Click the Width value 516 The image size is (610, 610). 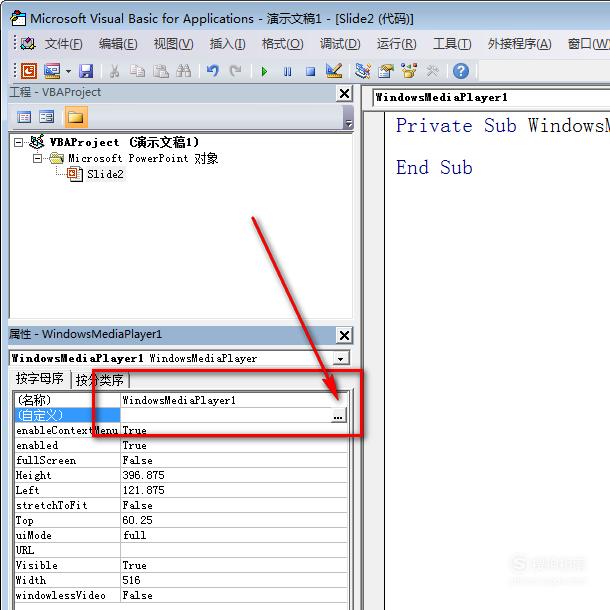point(233,580)
